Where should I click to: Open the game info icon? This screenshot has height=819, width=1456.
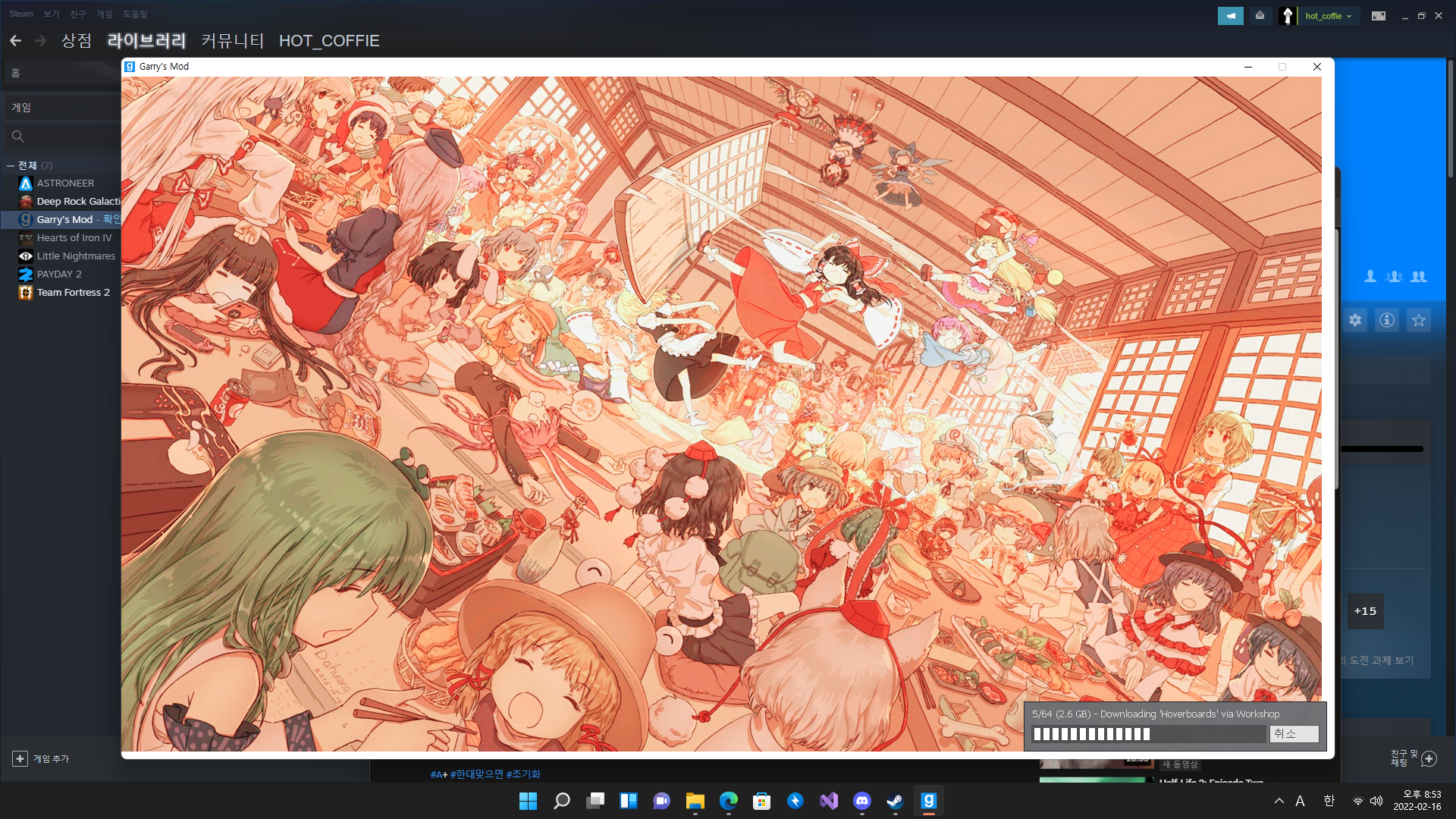tap(1387, 320)
